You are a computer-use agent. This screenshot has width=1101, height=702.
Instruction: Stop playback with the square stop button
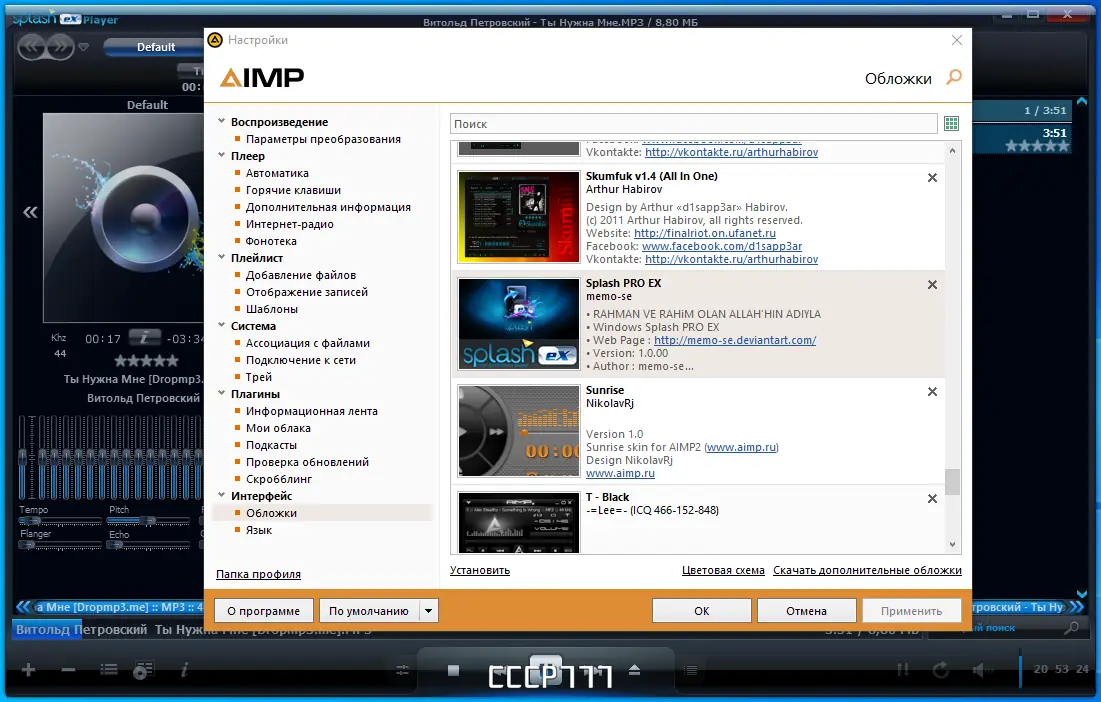coord(453,670)
